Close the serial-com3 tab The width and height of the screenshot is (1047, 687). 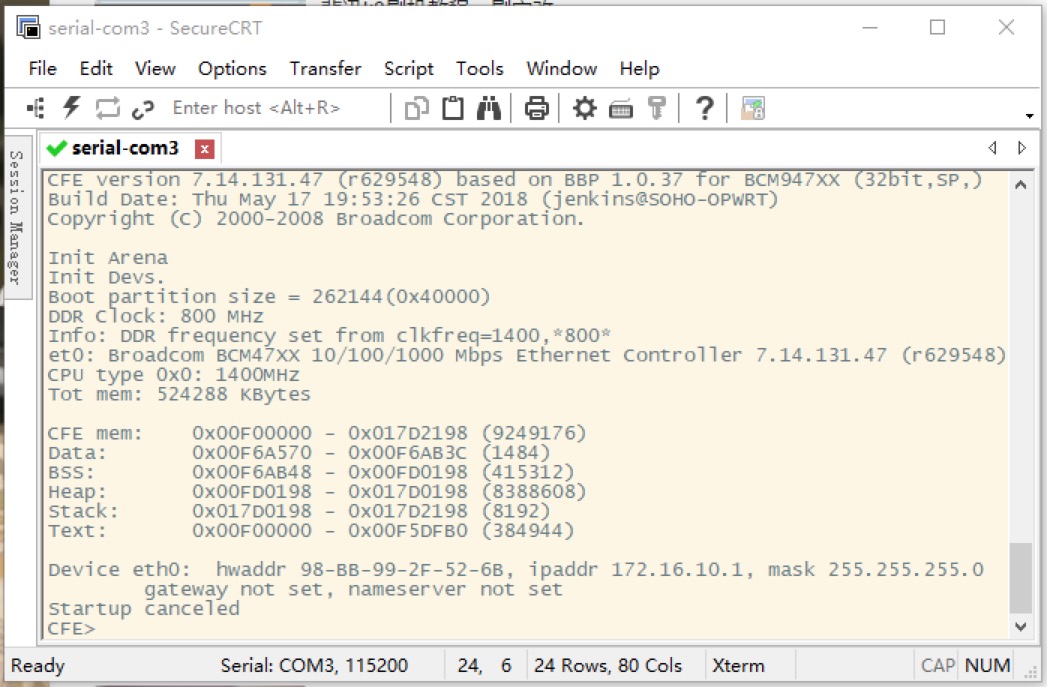[204, 149]
